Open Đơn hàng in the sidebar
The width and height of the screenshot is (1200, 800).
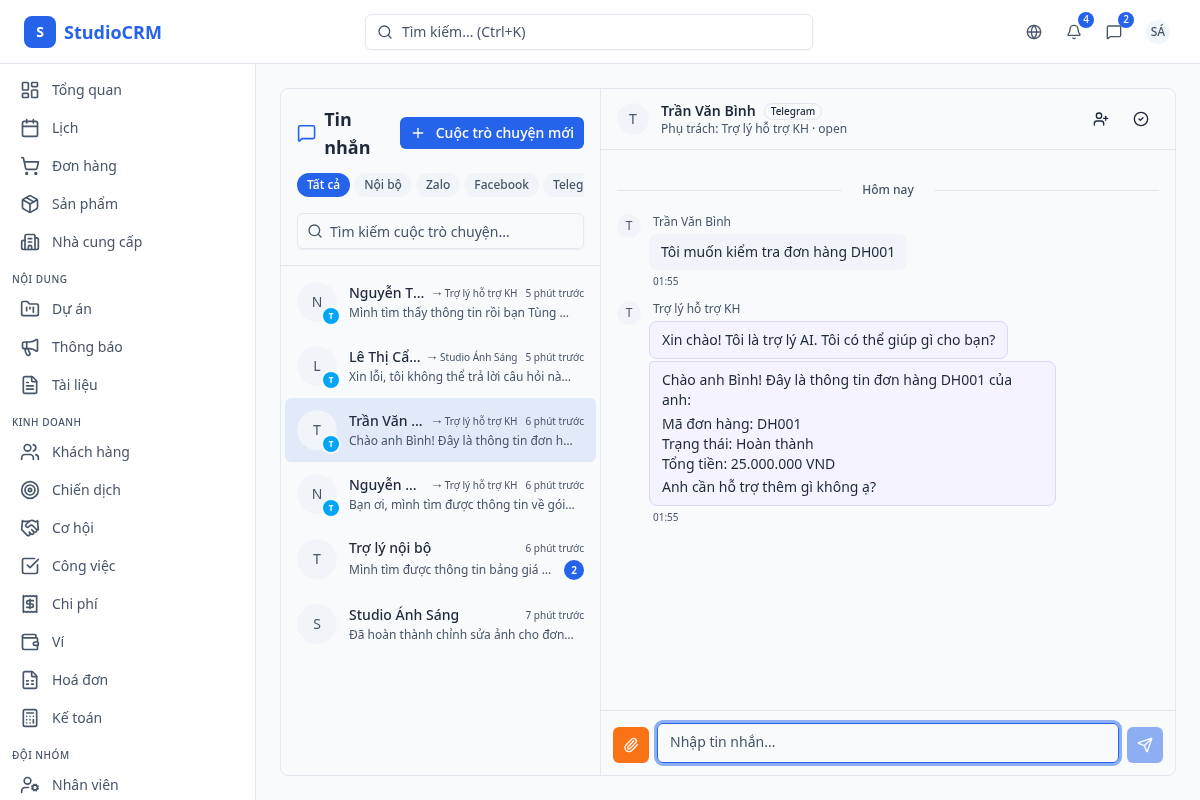point(84,166)
